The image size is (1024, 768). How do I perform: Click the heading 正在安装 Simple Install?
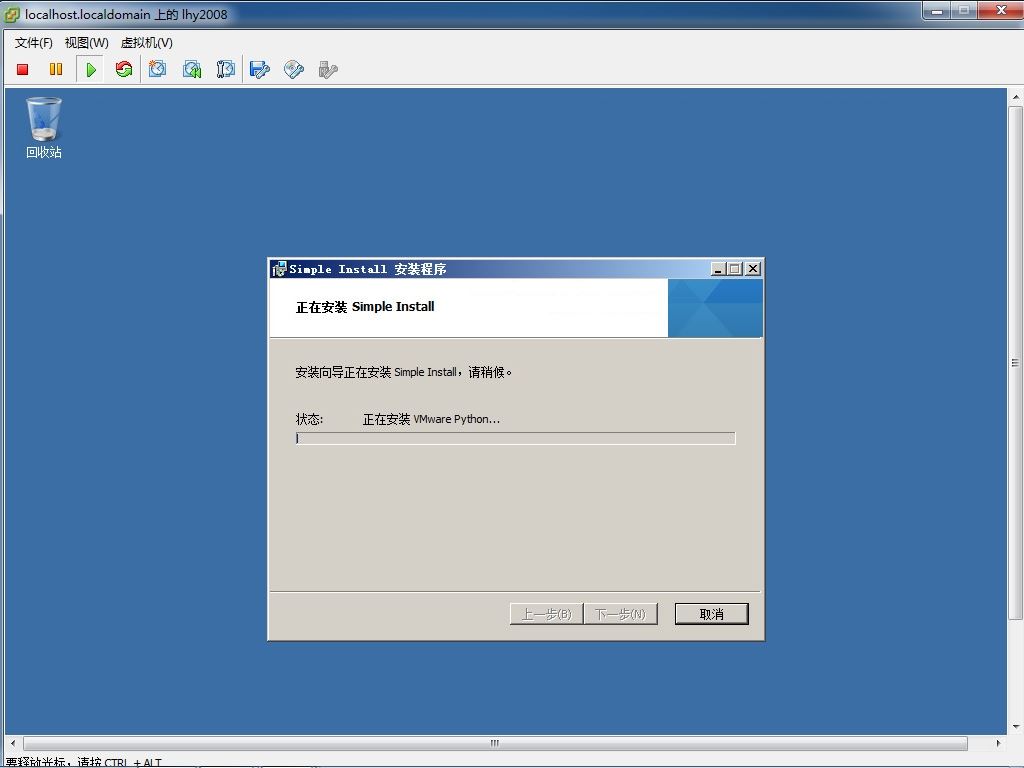coord(365,307)
